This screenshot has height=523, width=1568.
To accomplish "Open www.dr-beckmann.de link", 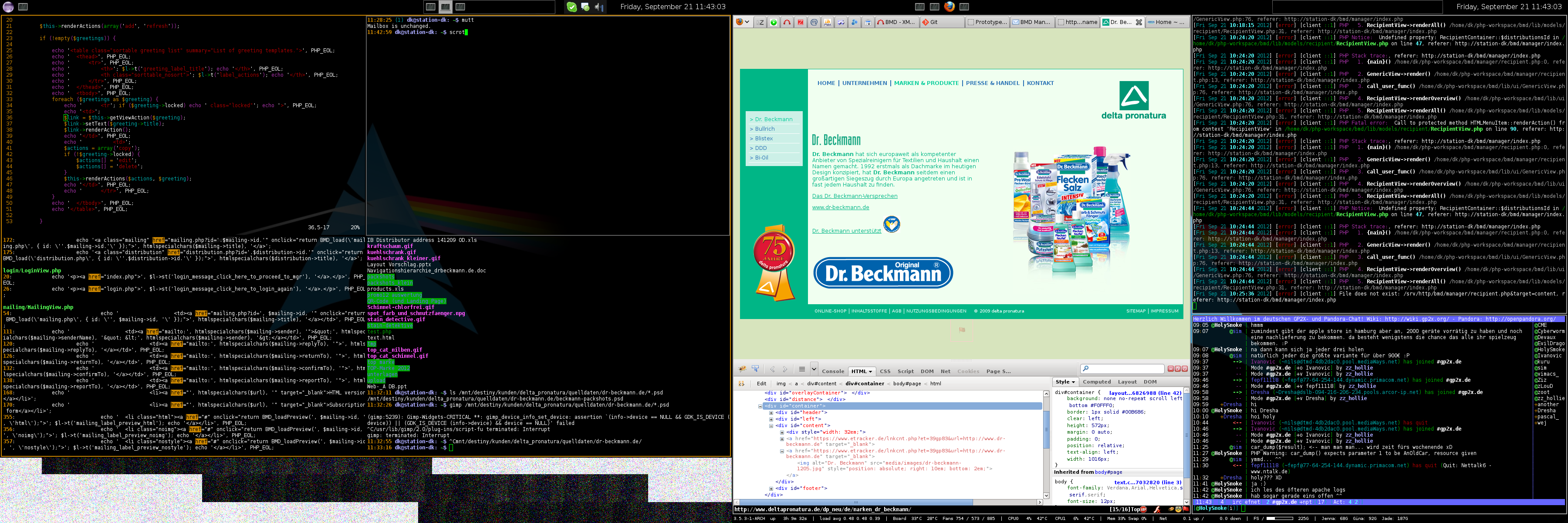I will click(841, 207).
